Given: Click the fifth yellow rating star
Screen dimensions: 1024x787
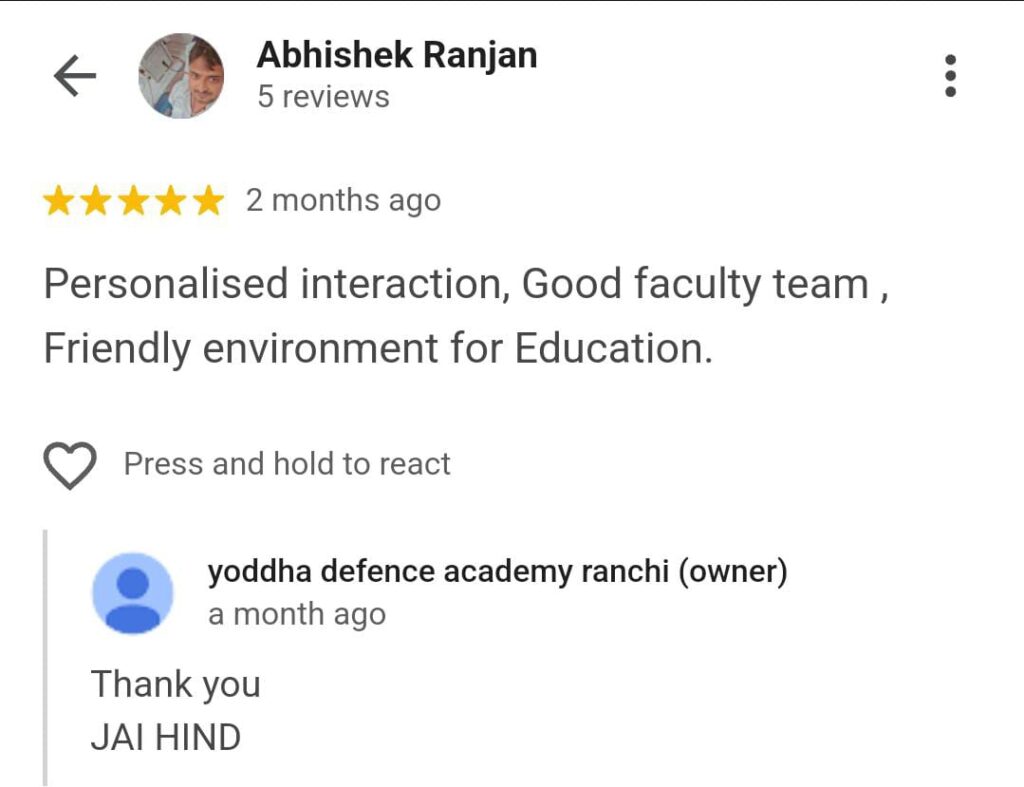Looking at the screenshot, I should point(208,202).
